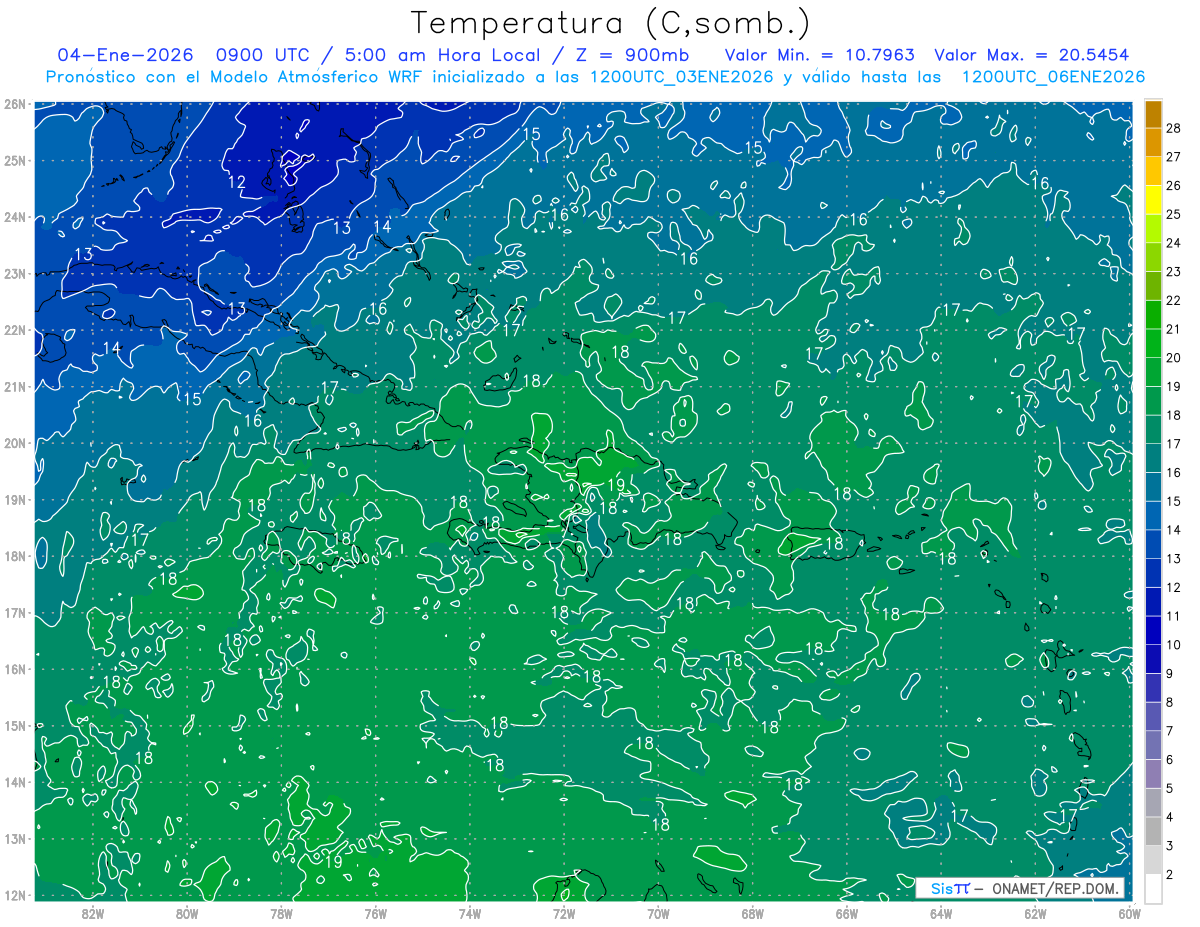
Task: Click the '26' label on the color scale
Action: tap(1174, 186)
